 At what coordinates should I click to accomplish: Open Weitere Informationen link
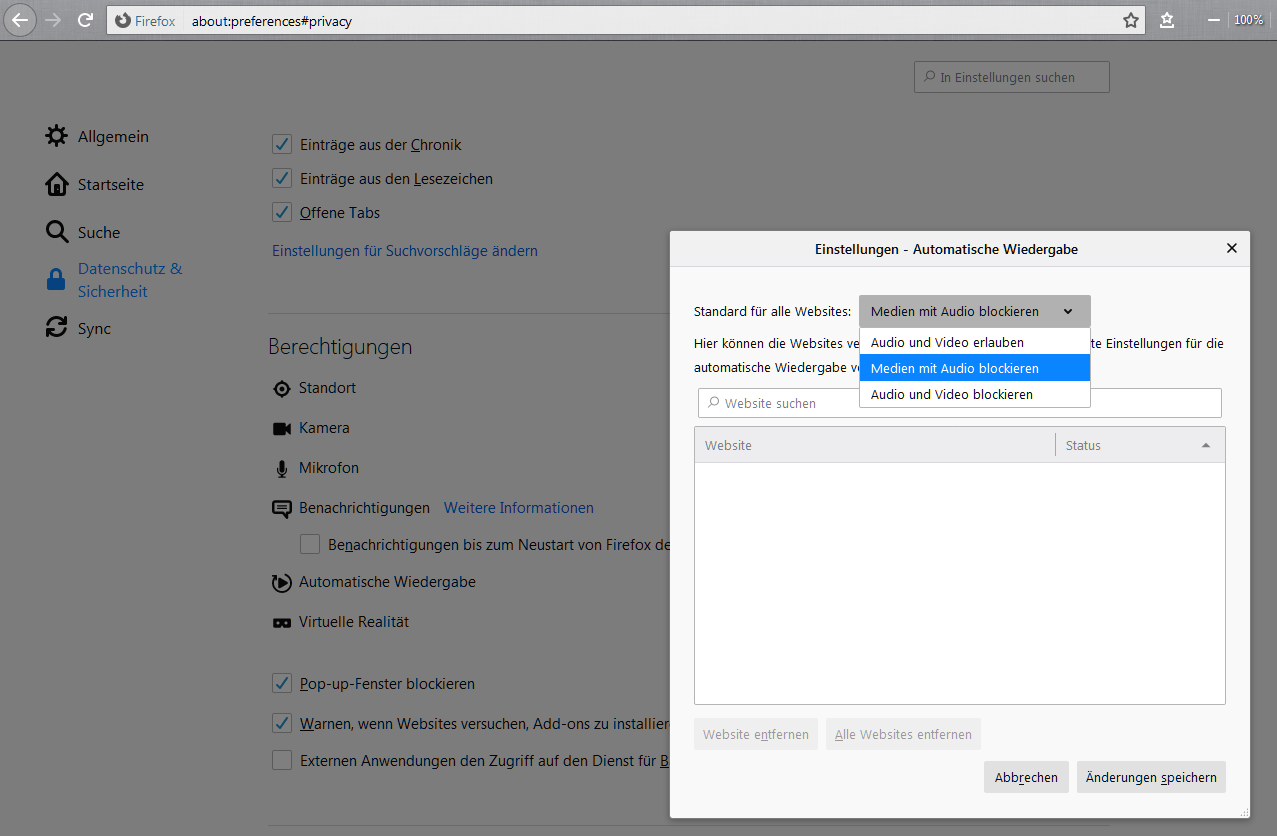click(518, 508)
